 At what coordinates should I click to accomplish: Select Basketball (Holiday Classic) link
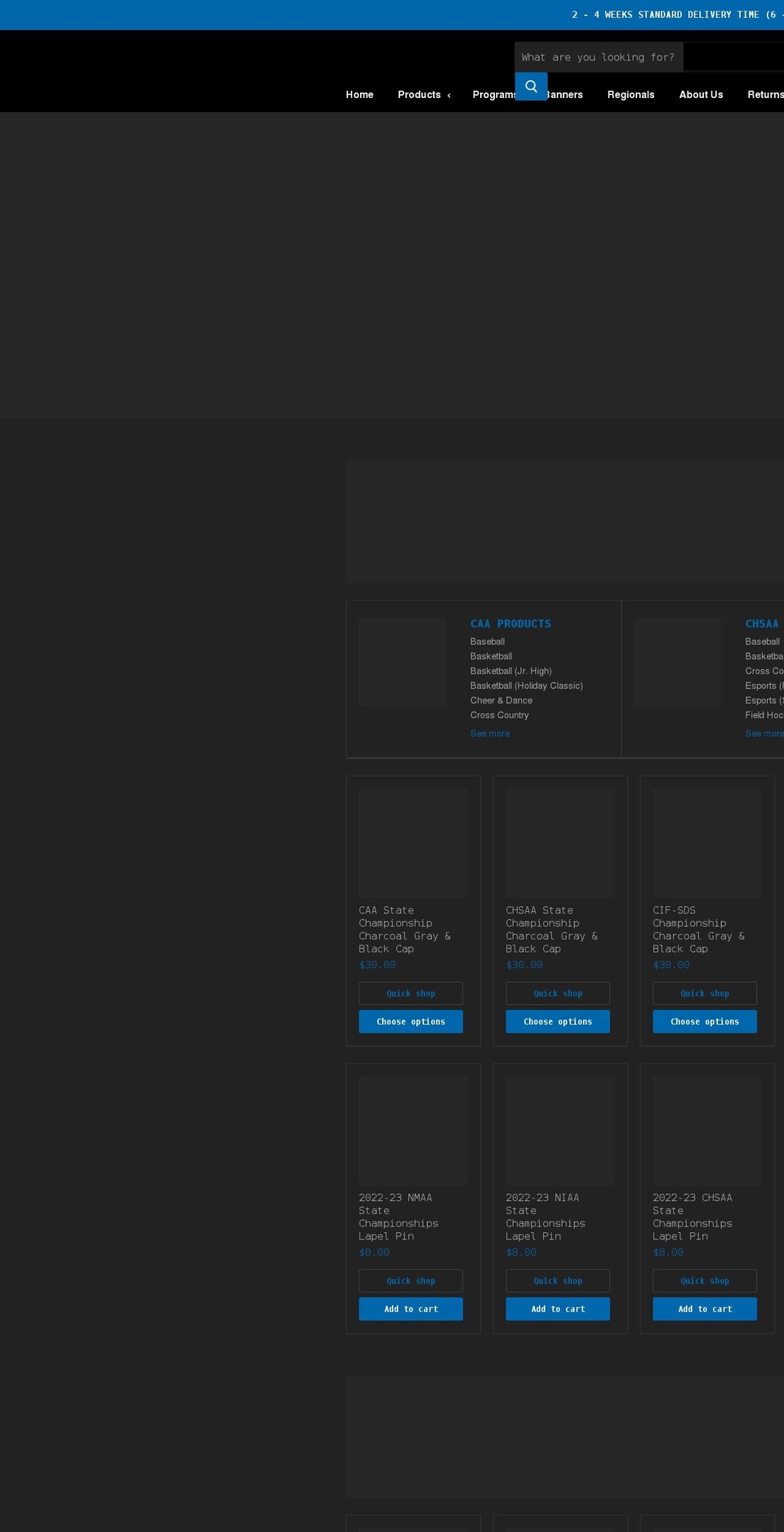click(527, 686)
